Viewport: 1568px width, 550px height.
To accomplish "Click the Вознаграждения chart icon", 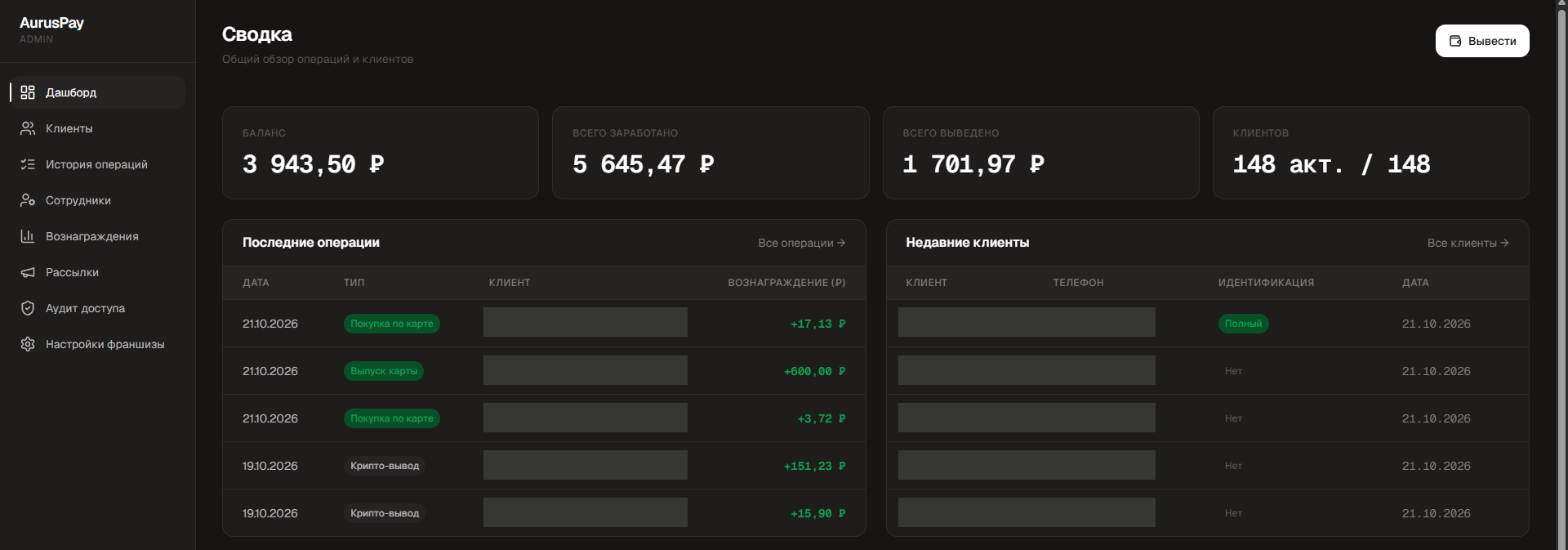I will [28, 236].
